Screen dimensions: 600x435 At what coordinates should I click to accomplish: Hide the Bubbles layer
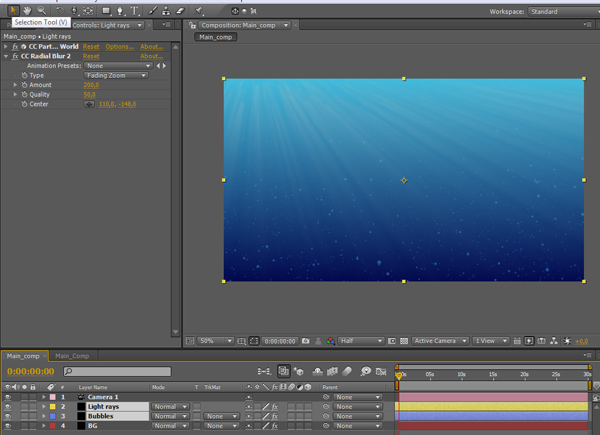8,416
